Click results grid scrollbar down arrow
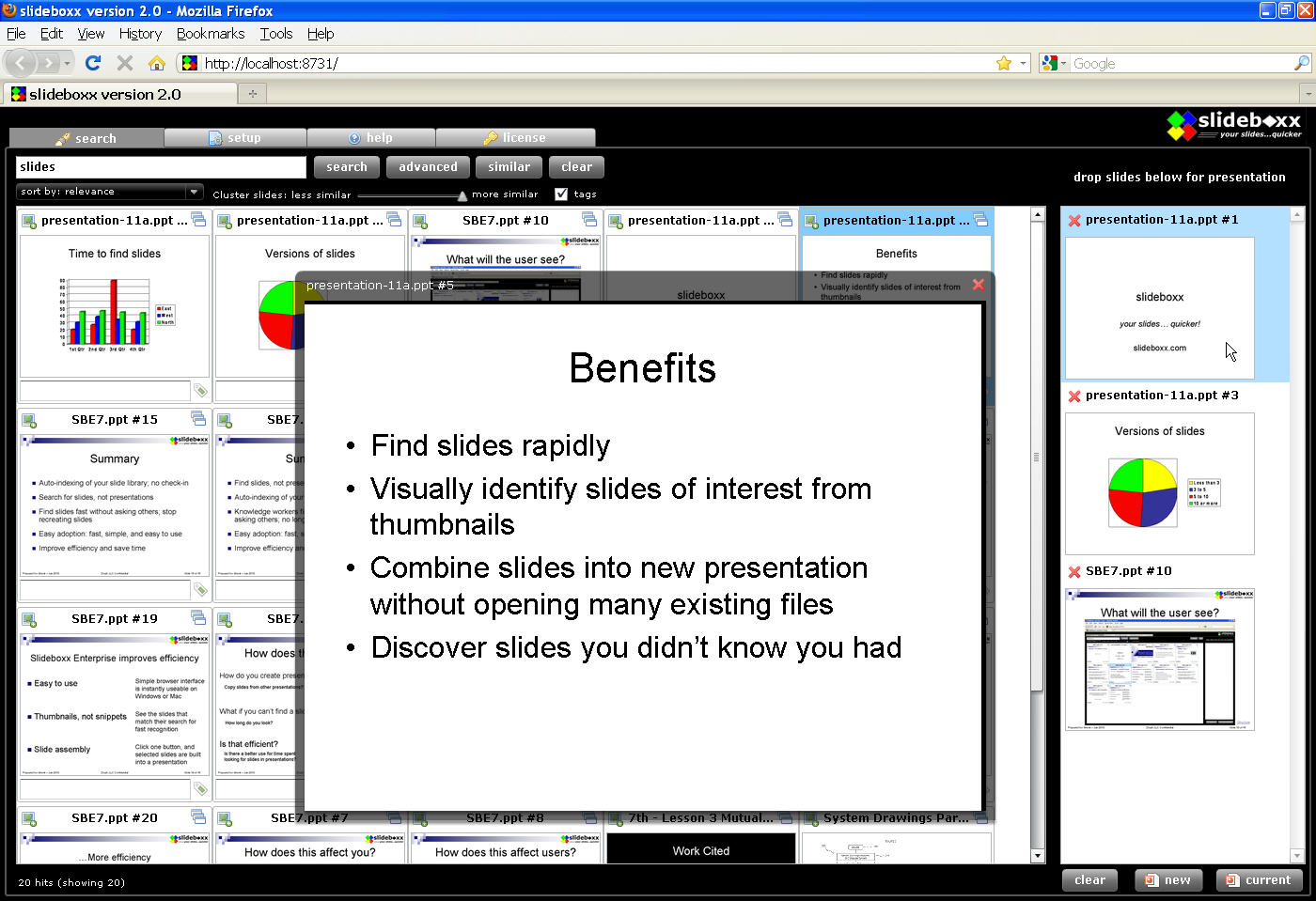 point(1038,856)
